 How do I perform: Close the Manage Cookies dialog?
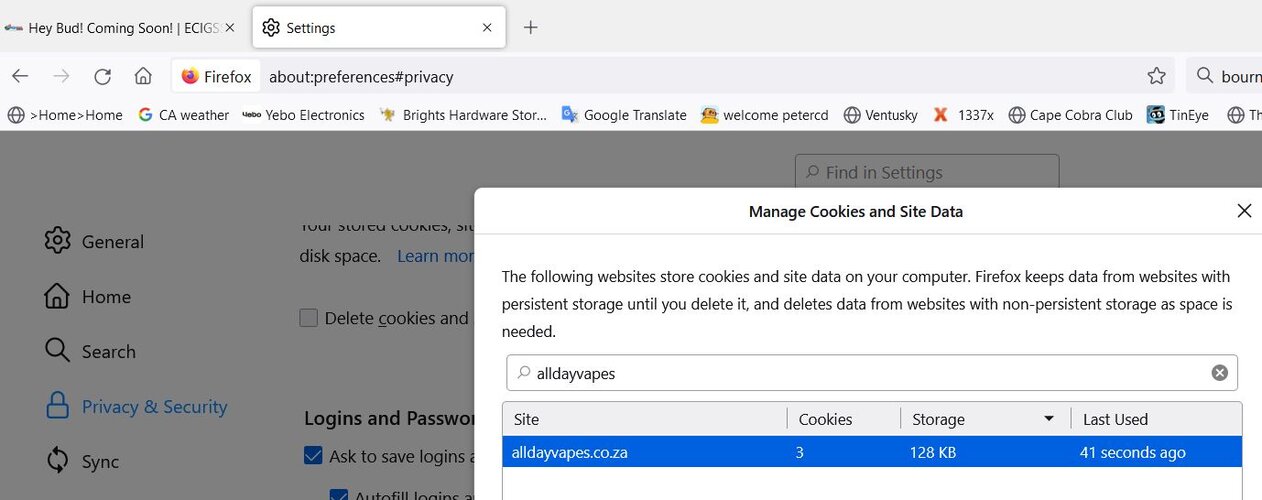pos(1244,211)
